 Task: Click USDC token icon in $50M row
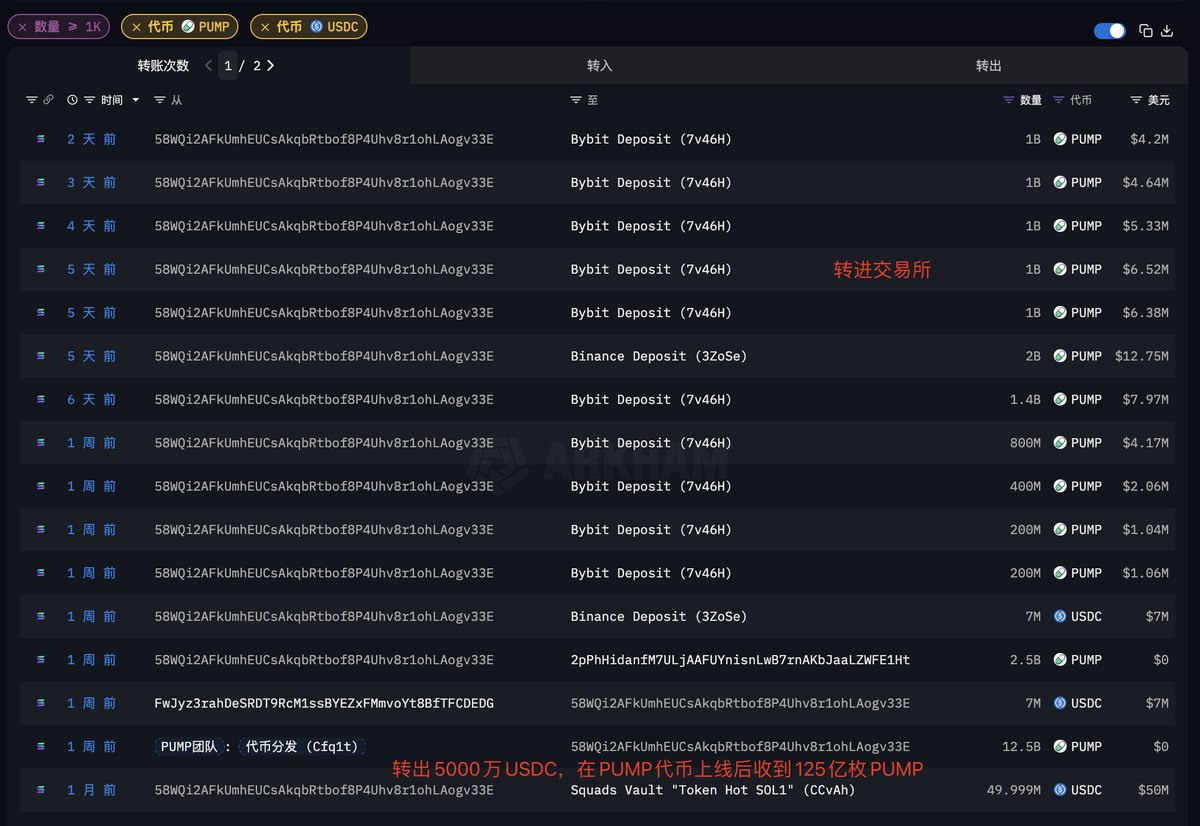1060,790
